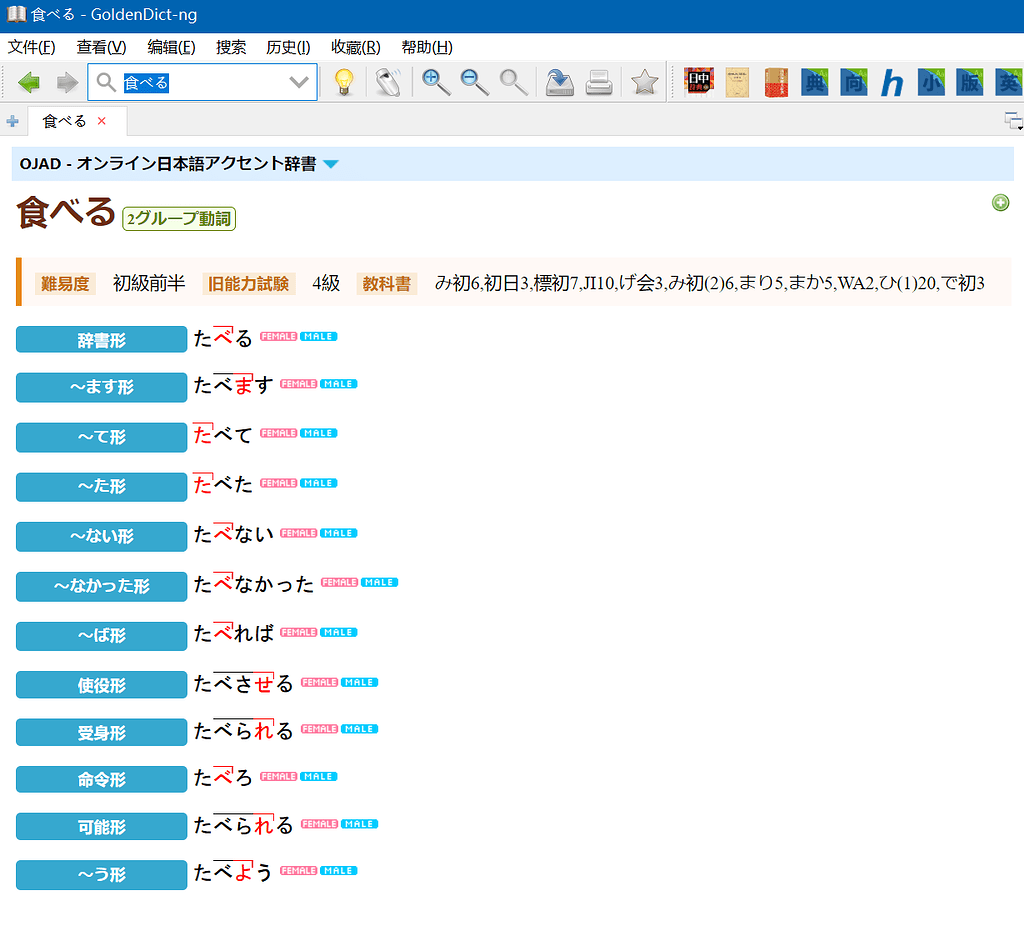Image resolution: width=1024 pixels, height=930 pixels.
Task: Click the 2グループ動詞 badge
Action: pos(179,219)
